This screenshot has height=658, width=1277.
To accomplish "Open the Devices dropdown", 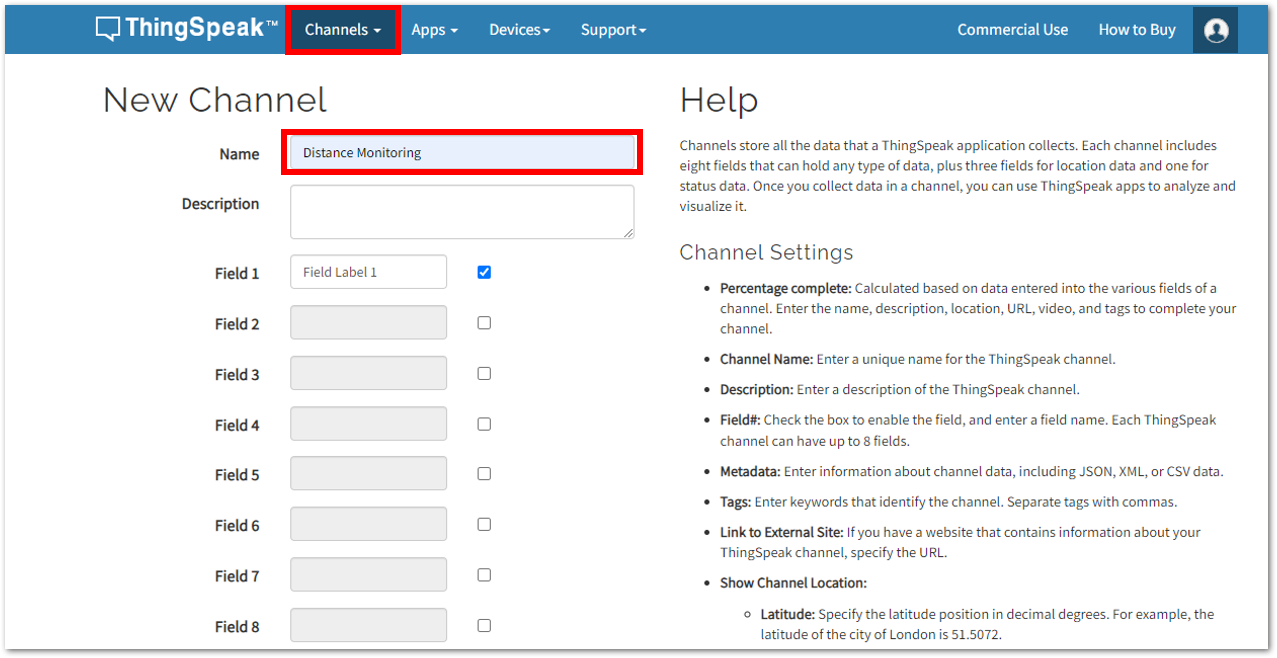I will [x=520, y=30].
